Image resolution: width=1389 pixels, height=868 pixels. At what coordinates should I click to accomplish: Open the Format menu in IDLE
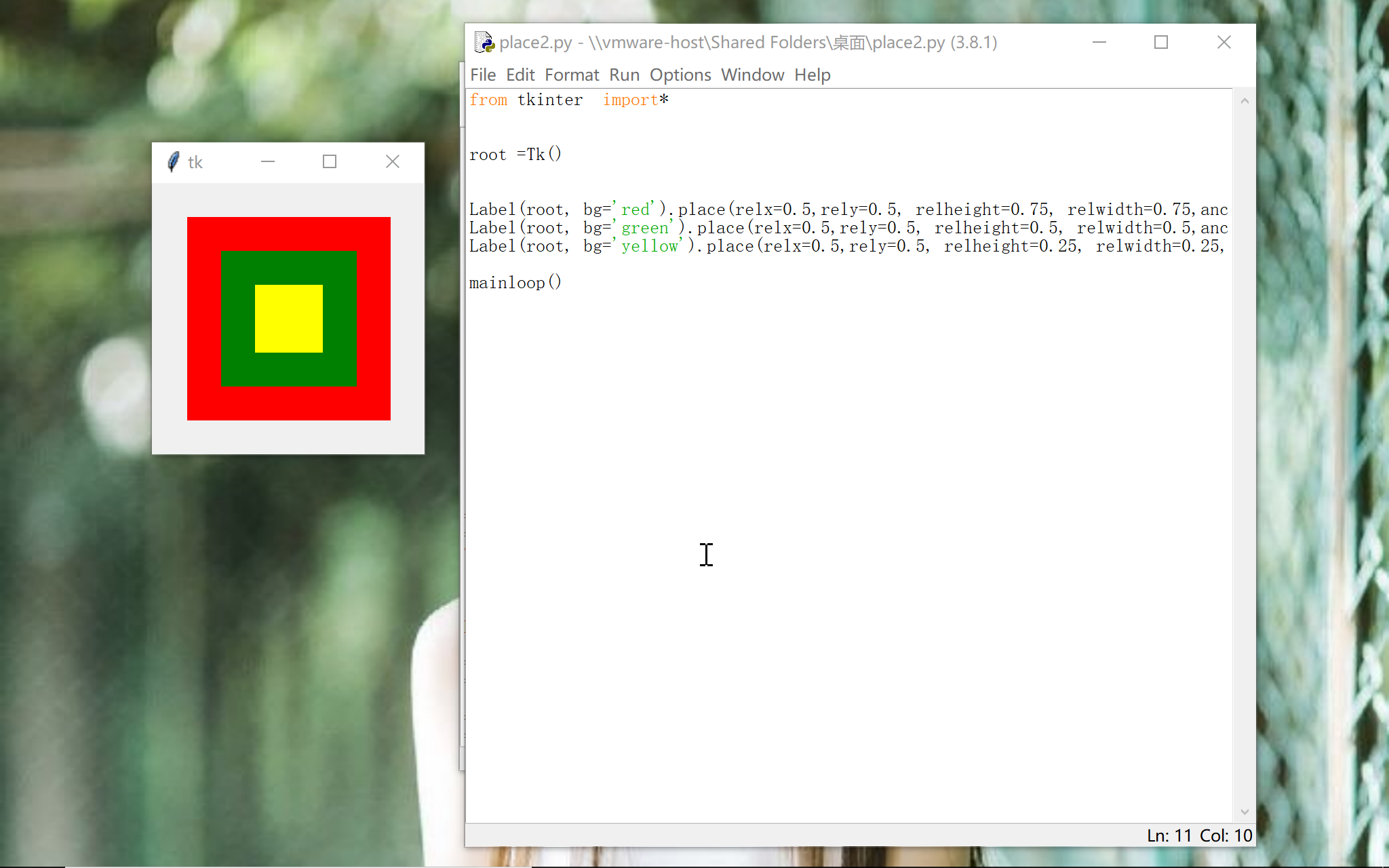[x=572, y=74]
